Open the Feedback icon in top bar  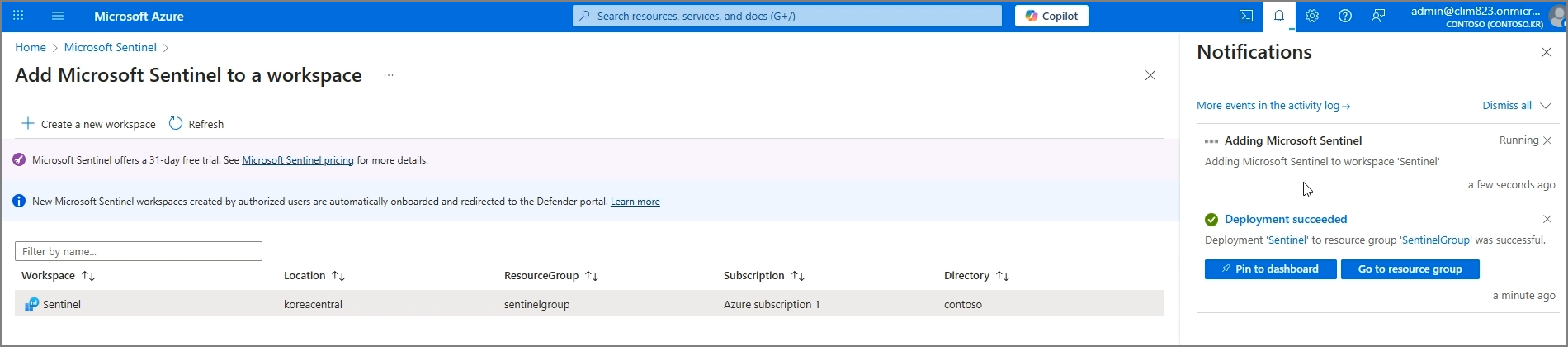[x=1378, y=16]
